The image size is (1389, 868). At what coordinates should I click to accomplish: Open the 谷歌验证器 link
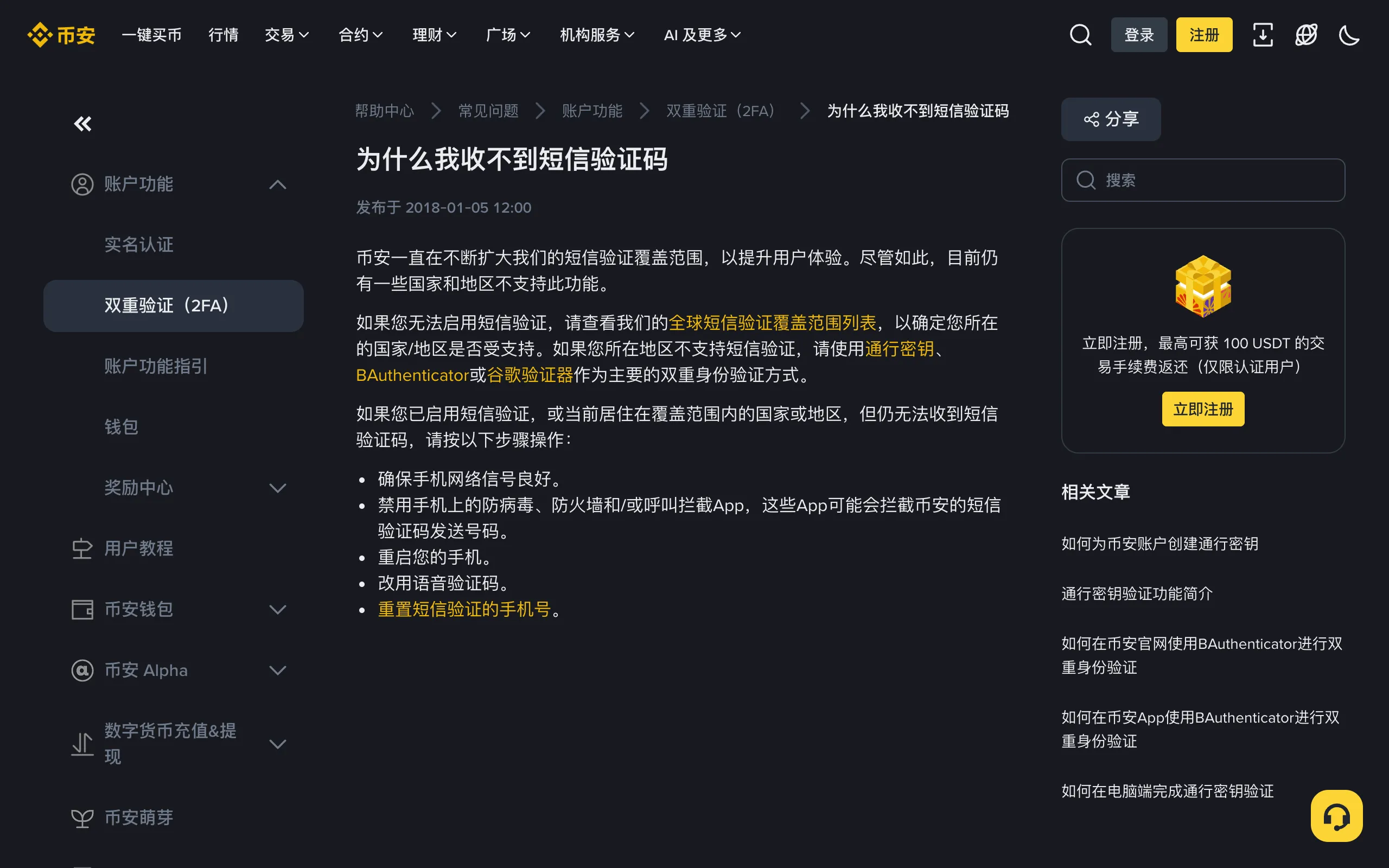[530, 375]
